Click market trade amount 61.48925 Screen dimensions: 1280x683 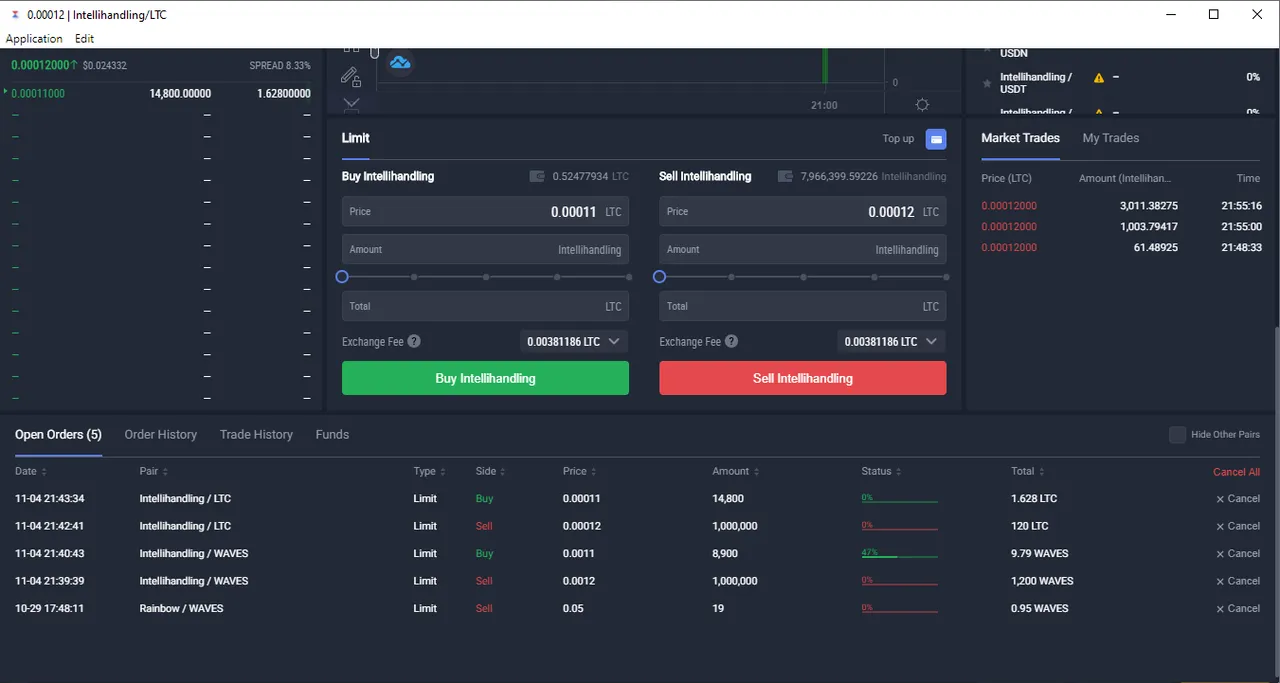coord(1155,248)
